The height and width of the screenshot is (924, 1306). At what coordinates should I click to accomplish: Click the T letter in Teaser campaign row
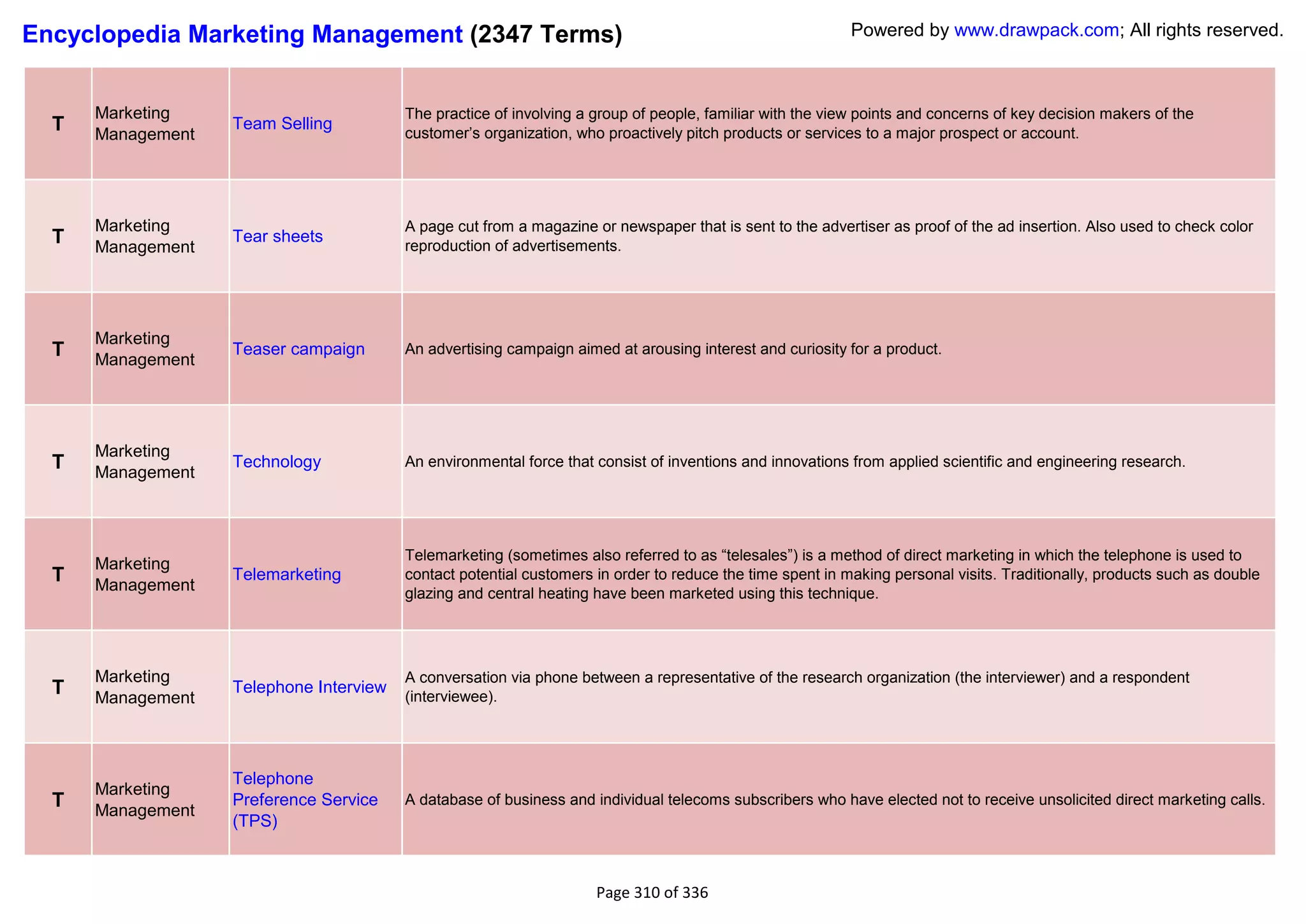pyautogui.click(x=58, y=349)
